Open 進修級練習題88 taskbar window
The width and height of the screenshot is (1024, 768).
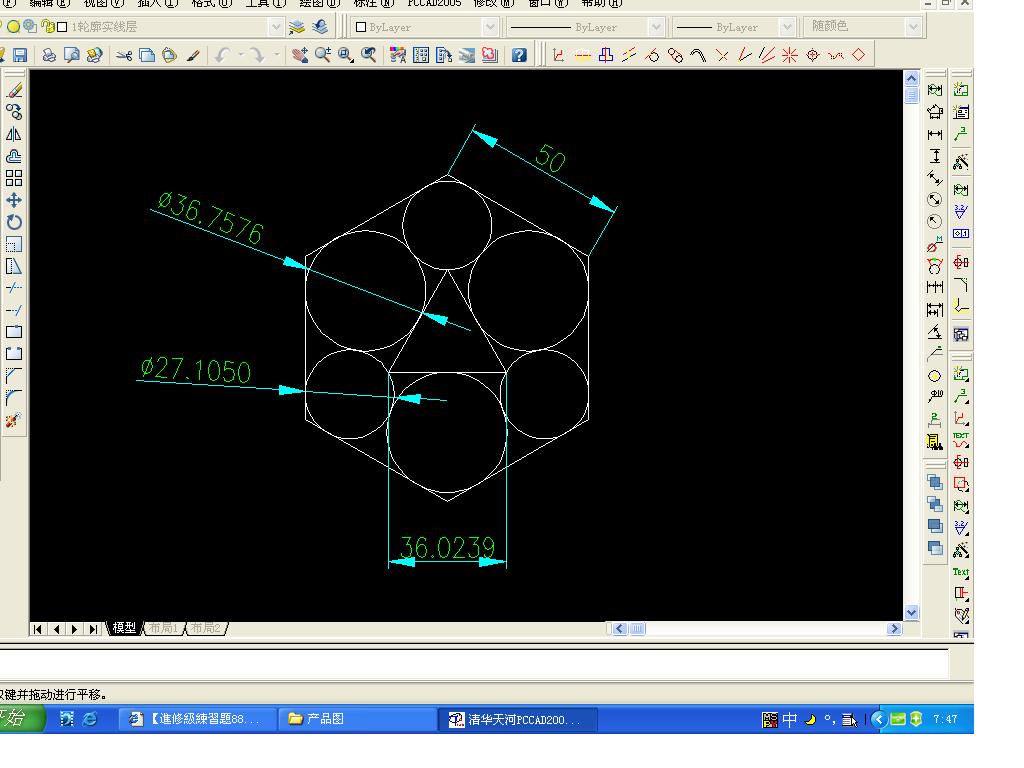pos(196,719)
